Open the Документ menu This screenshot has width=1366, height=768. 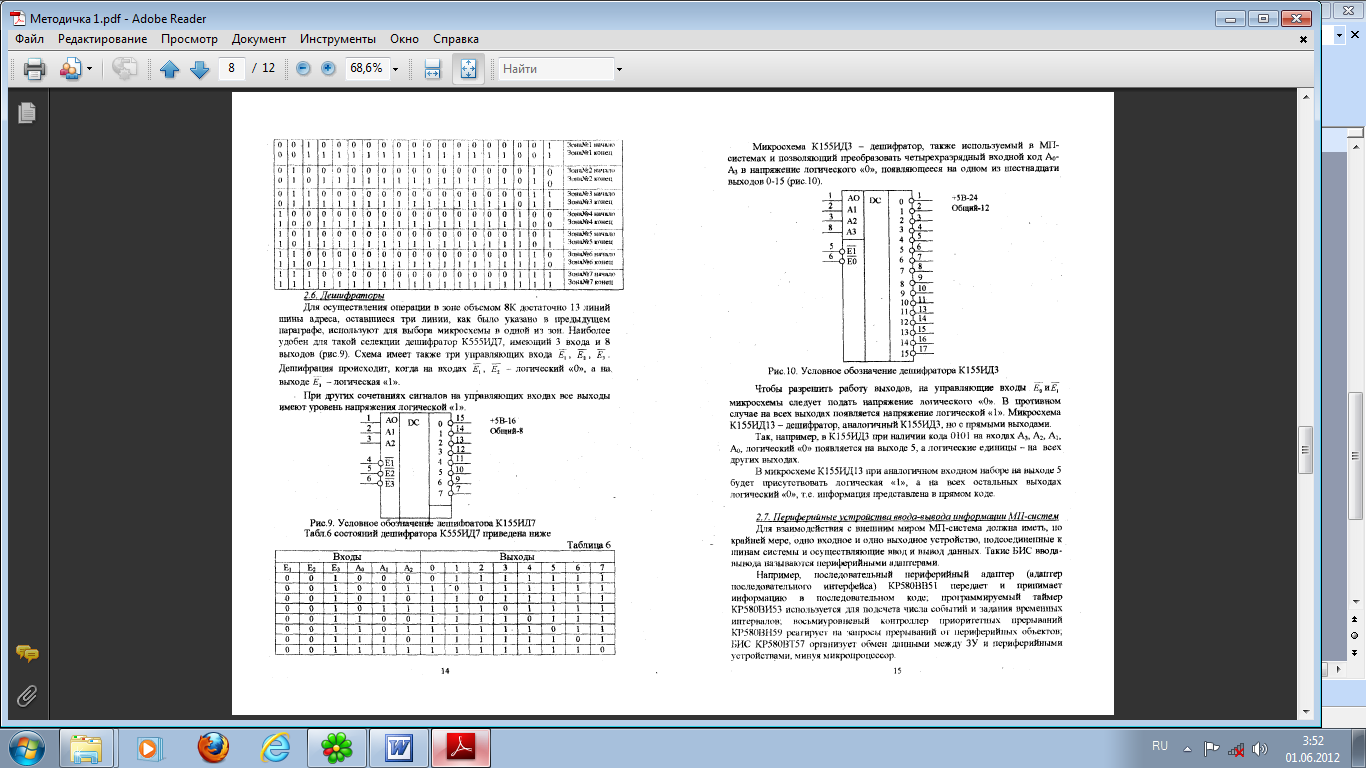(259, 39)
